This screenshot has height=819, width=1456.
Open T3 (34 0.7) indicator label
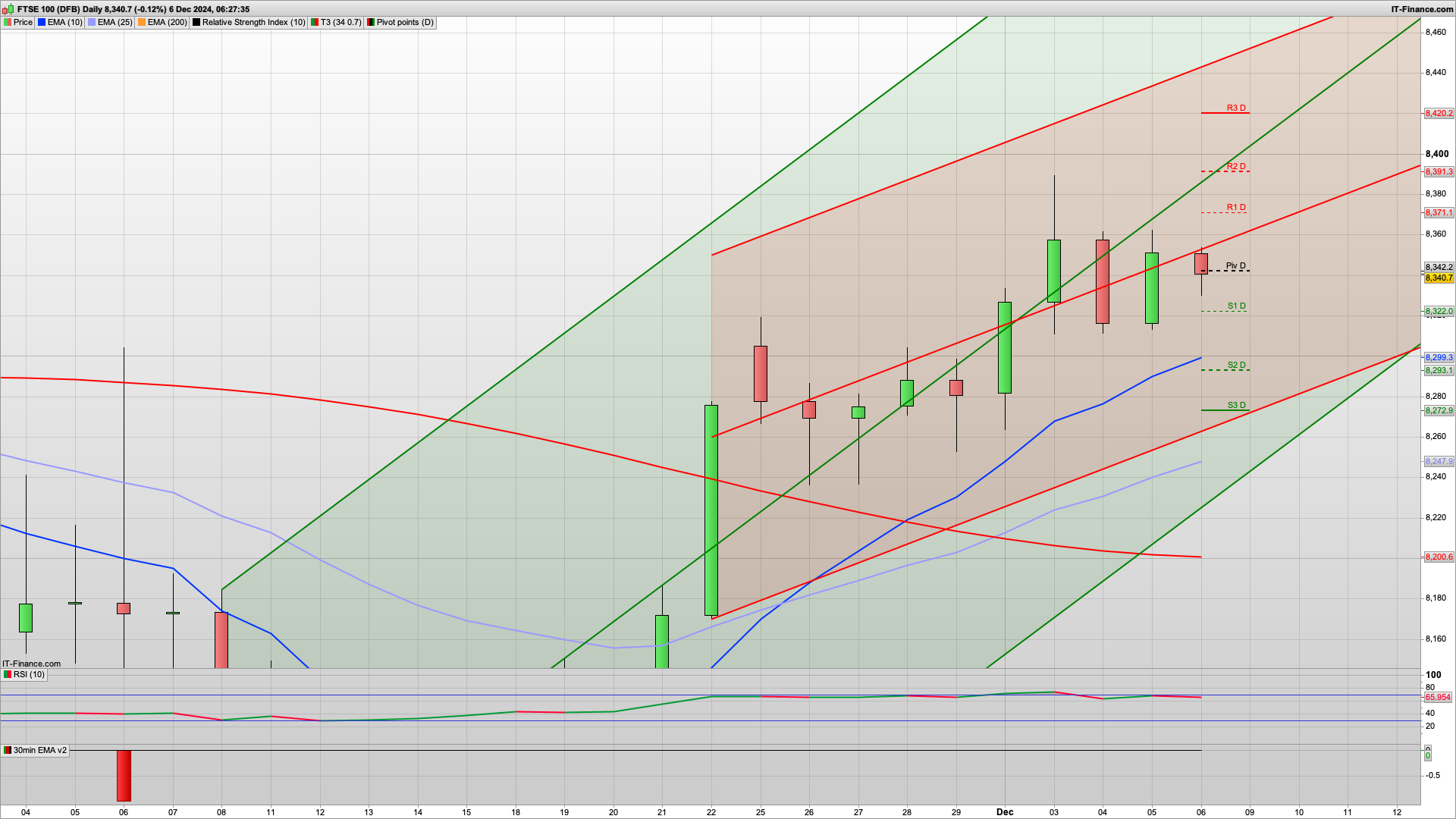point(340,23)
